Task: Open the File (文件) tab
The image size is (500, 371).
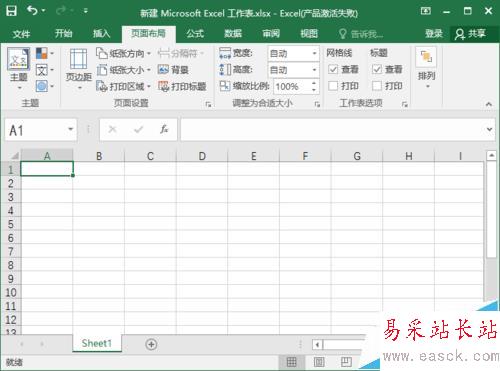Action: (21, 34)
